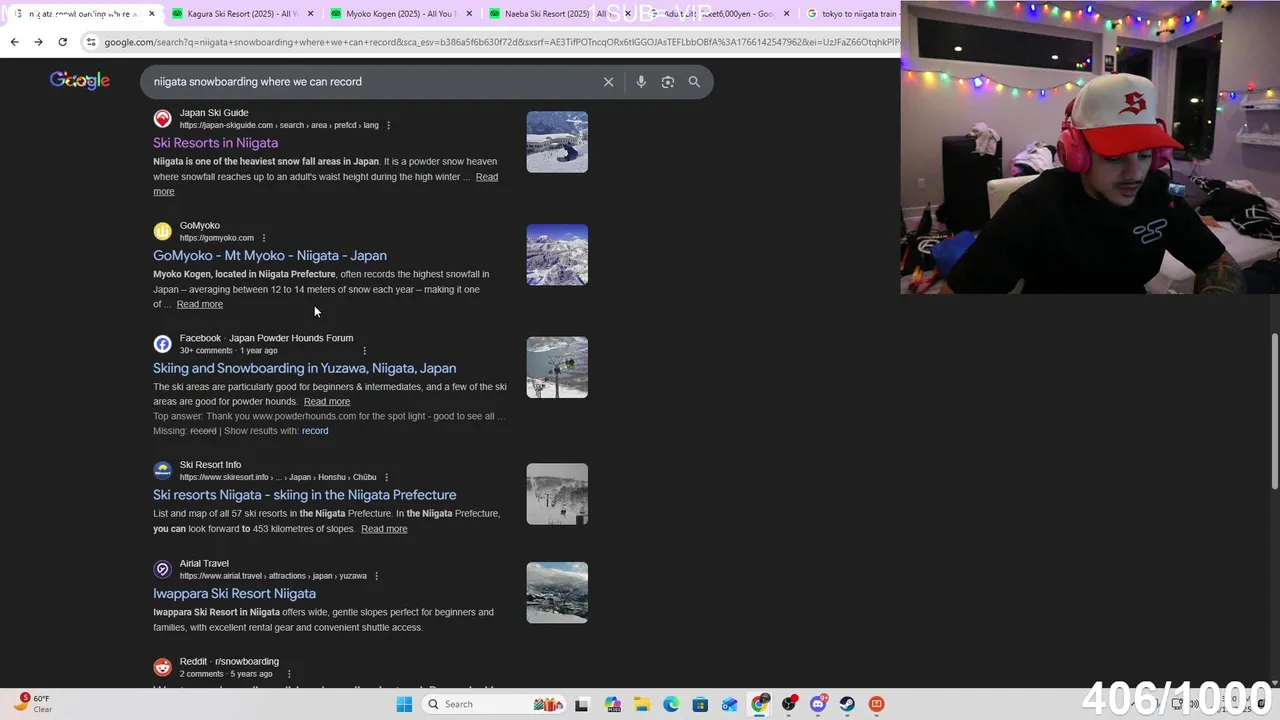The height and width of the screenshot is (720, 1280).
Task: Go back with the browser back arrow
Action: 14,42
